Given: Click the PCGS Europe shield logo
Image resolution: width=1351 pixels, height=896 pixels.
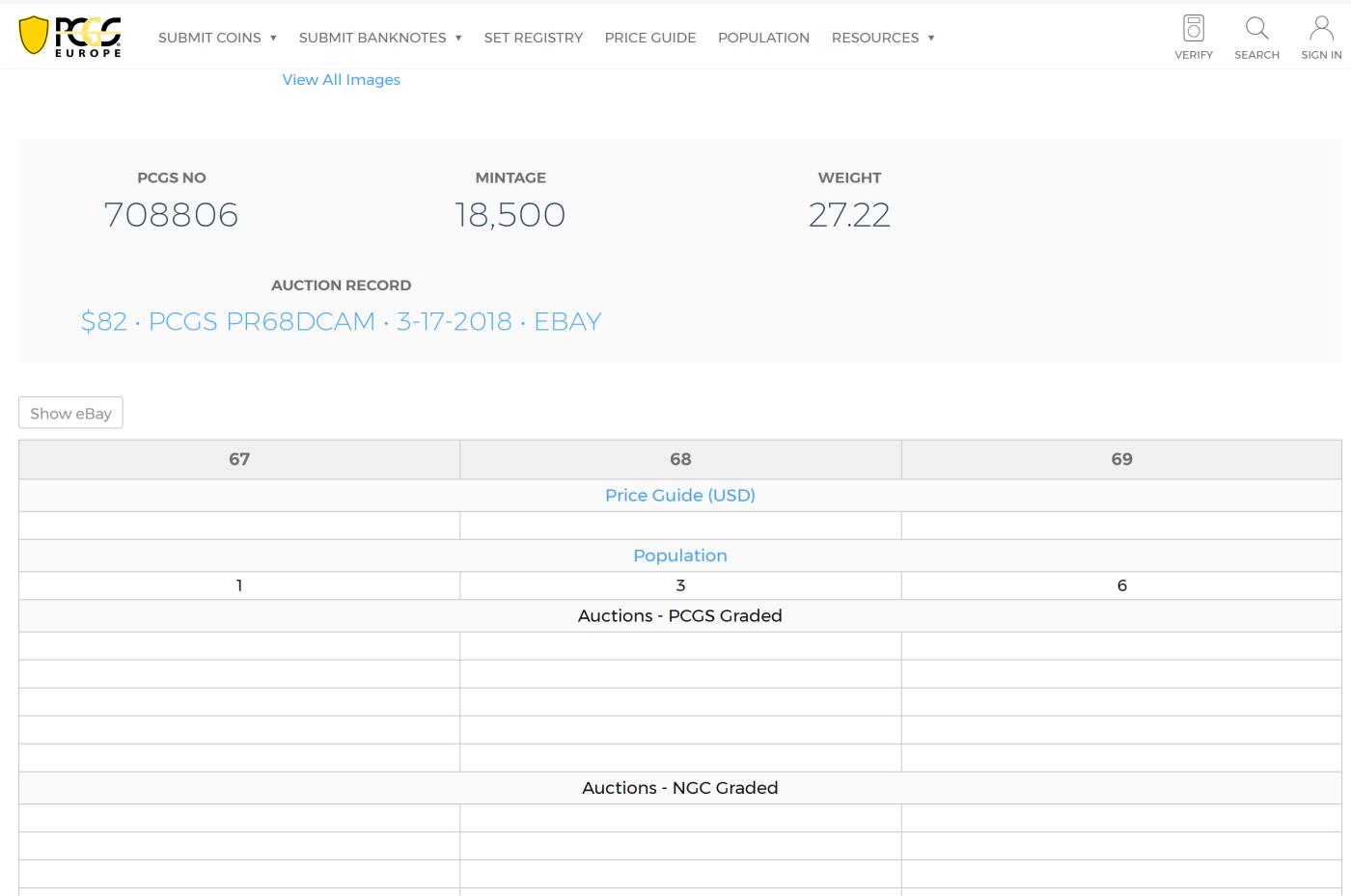Looking at the screenshot, I should coord(69,37).
